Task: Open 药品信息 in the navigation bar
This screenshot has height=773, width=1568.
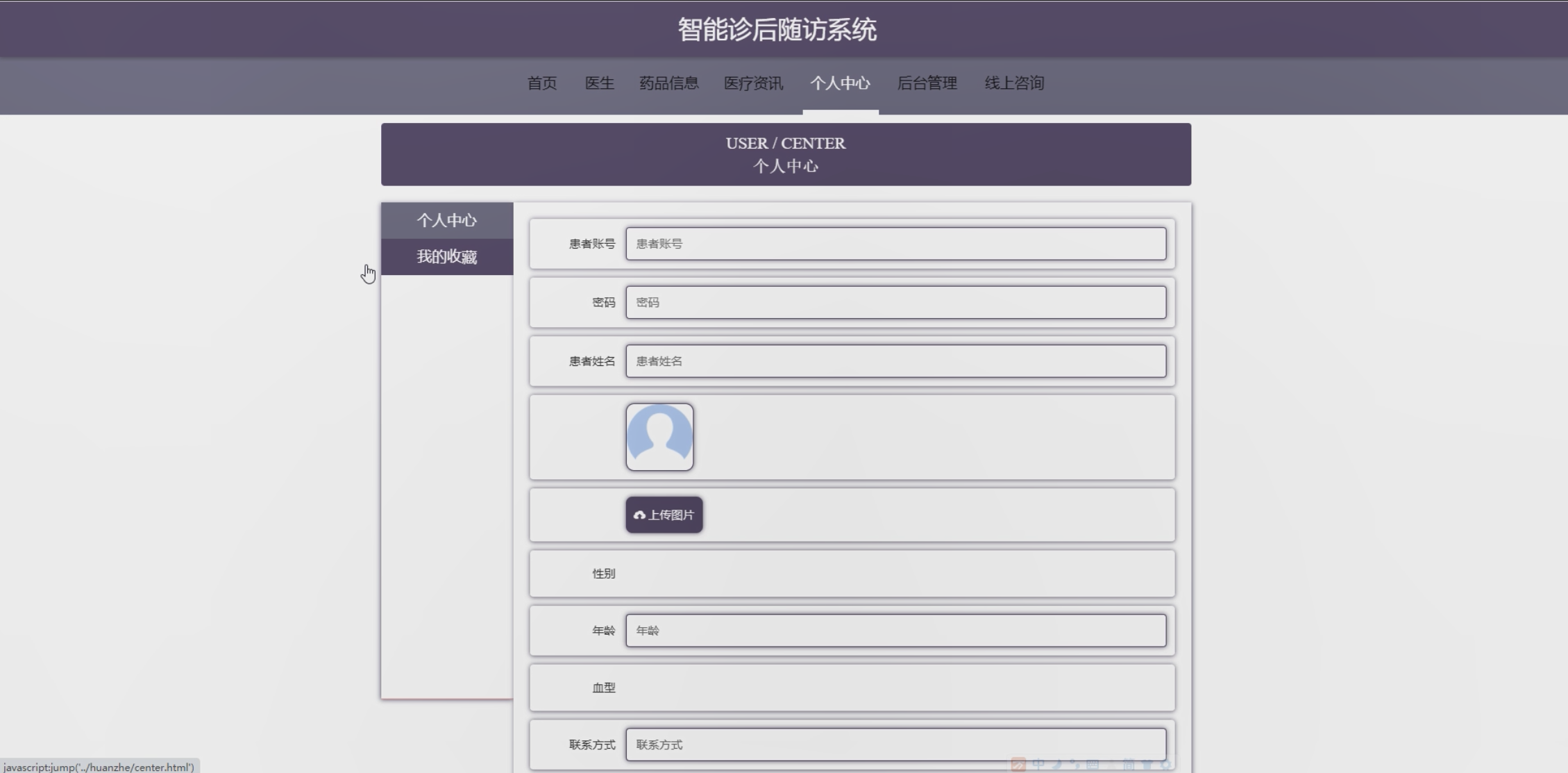Action: point(668,83)
